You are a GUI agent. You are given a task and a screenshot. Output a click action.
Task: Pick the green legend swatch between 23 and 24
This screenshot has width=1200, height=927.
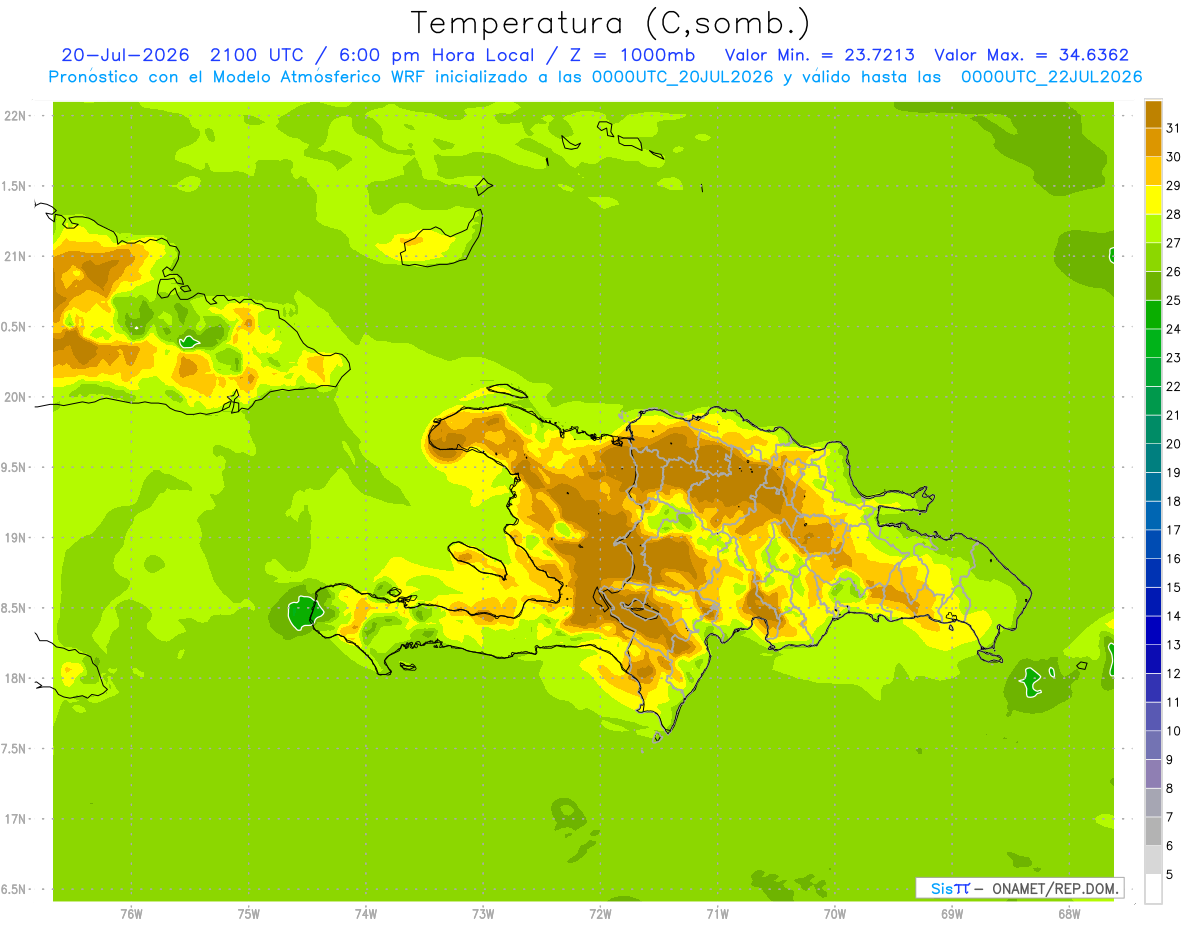click(1153, 344)
